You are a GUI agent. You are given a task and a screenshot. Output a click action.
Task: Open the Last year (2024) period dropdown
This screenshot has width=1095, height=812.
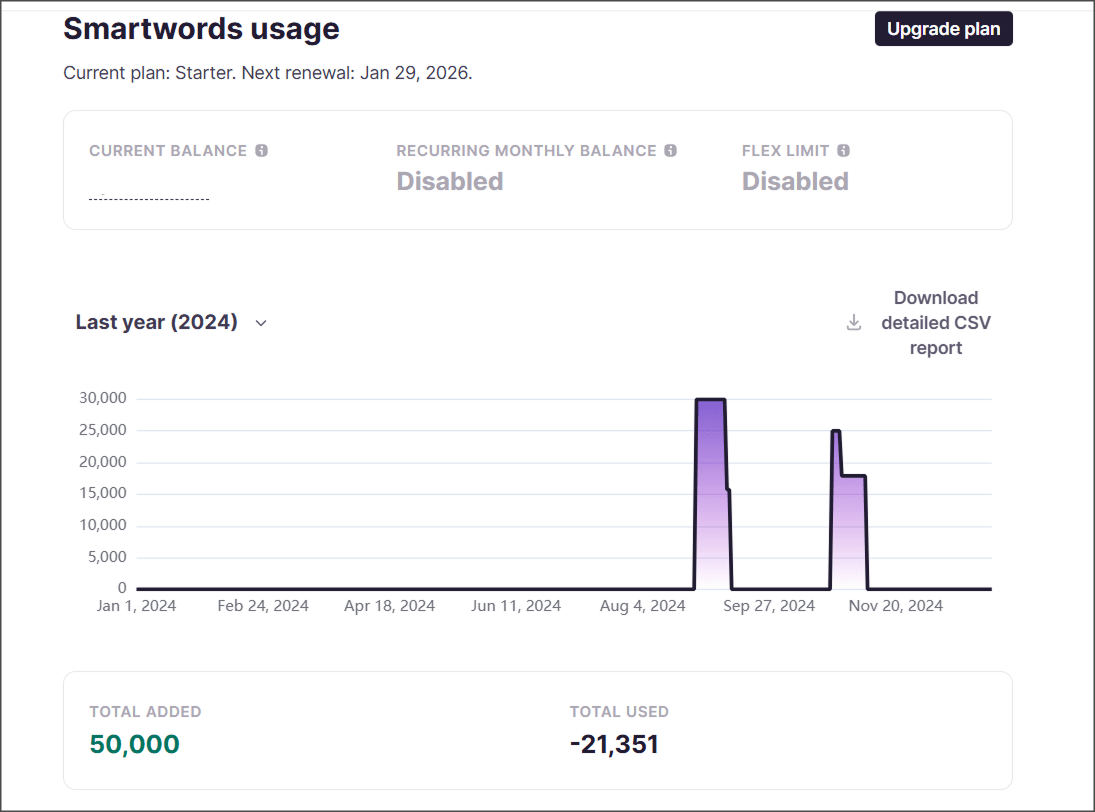pos(157,322)
